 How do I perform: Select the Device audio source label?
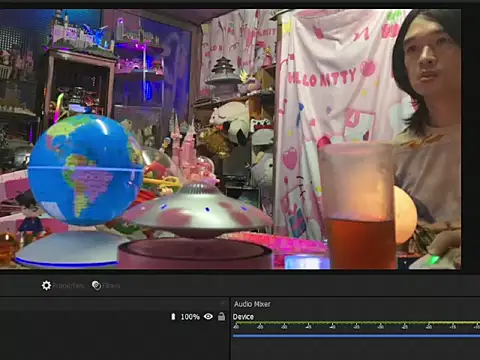point(243,317)
